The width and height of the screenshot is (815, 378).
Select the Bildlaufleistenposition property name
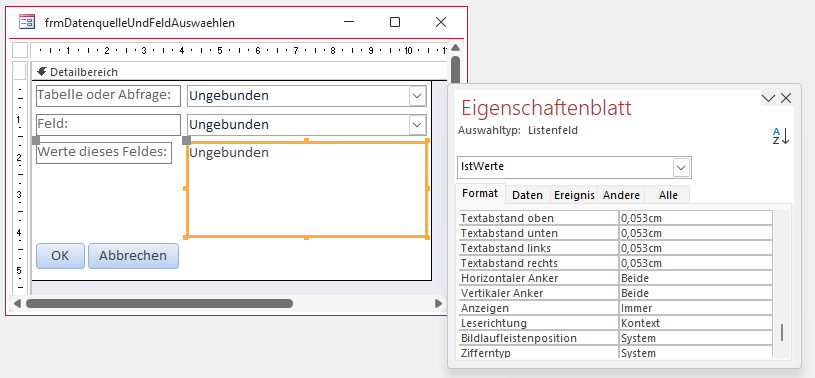(x=538, y=338)
